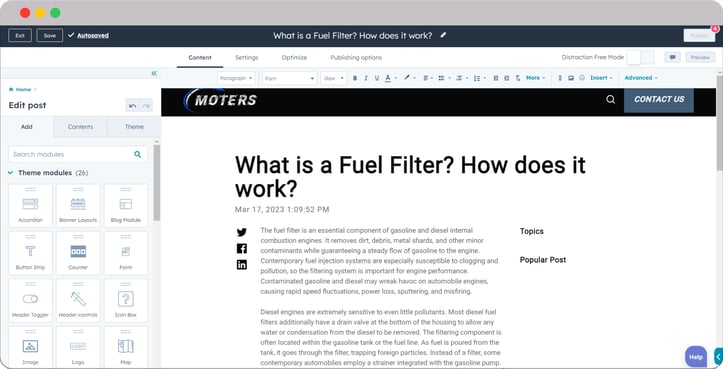Click the Publish button
This screenshot has height=369, width=723.
click(699, 36)
